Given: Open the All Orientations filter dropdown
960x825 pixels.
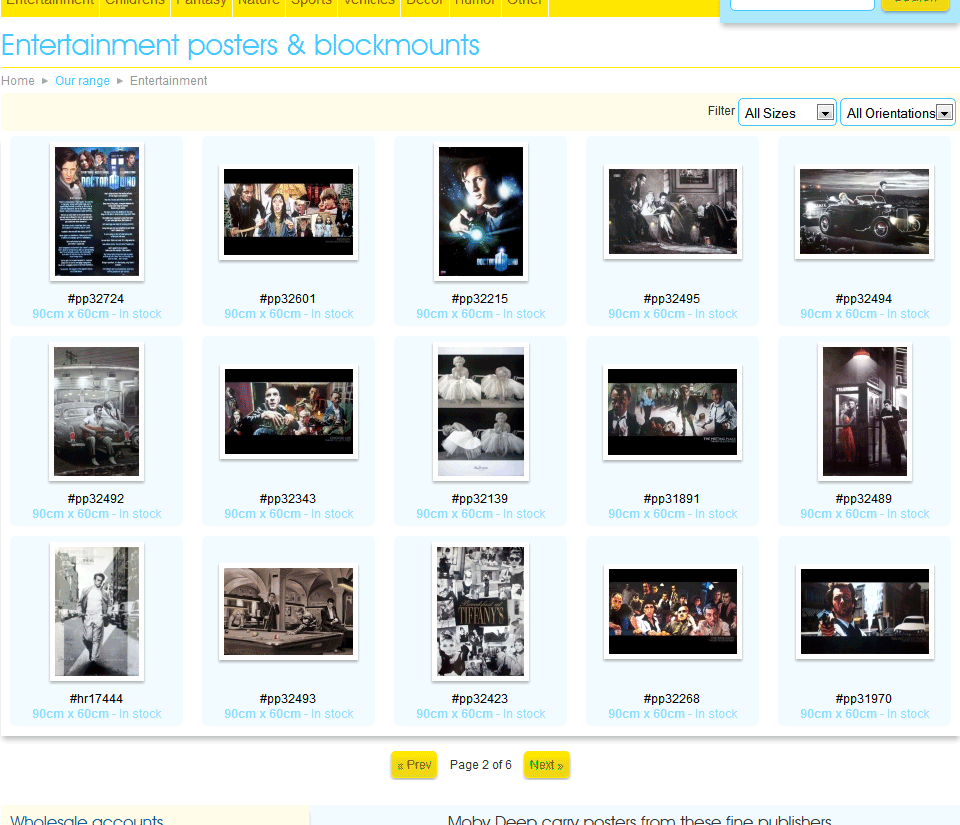Looking at the screenshot, I should [x=898, y=113].
